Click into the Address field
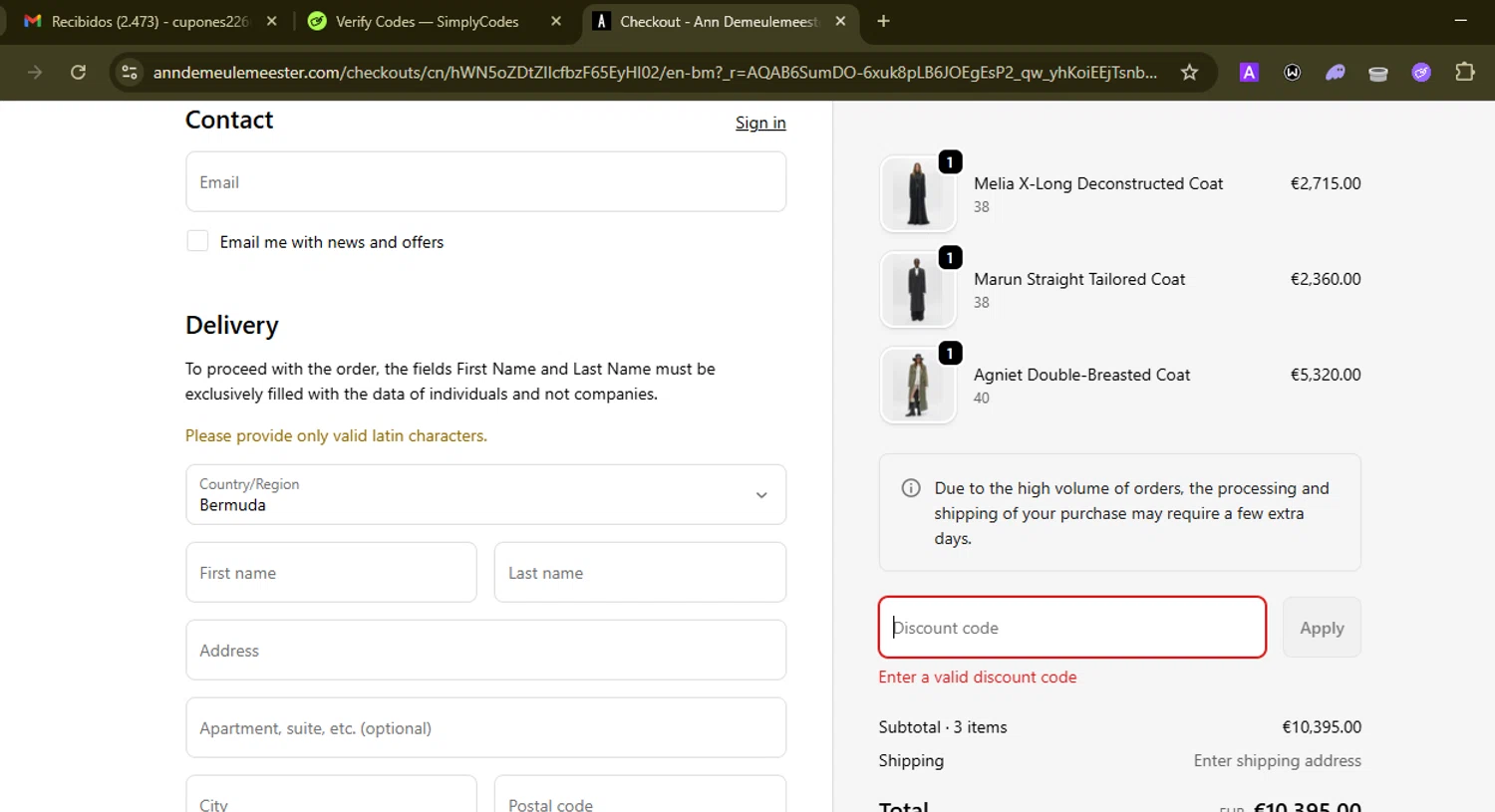1495x812 pixels. pos(485,650)
